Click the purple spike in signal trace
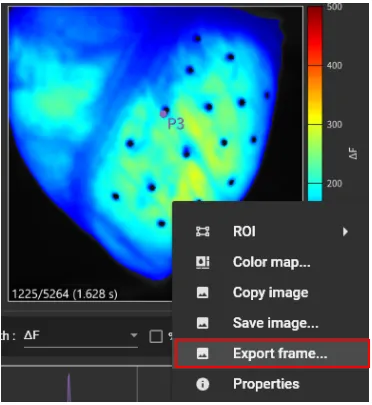The width and height of the screenshot is (372, 405). 69,387
